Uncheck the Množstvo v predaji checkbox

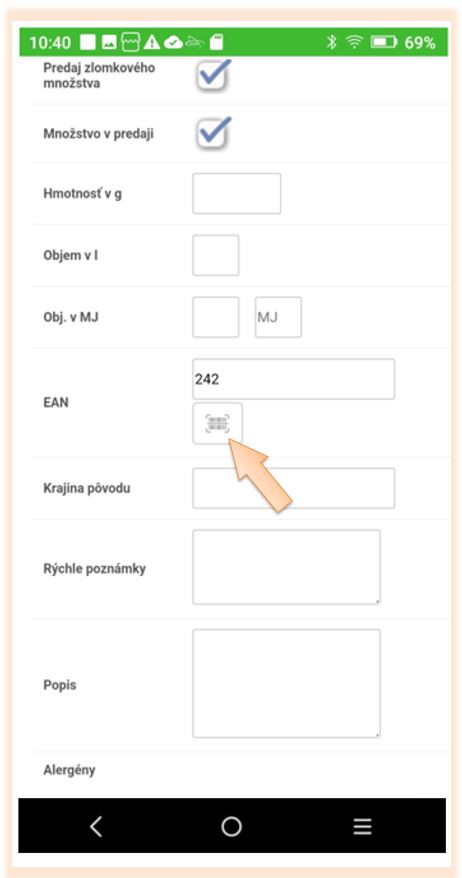pos(213,133)
